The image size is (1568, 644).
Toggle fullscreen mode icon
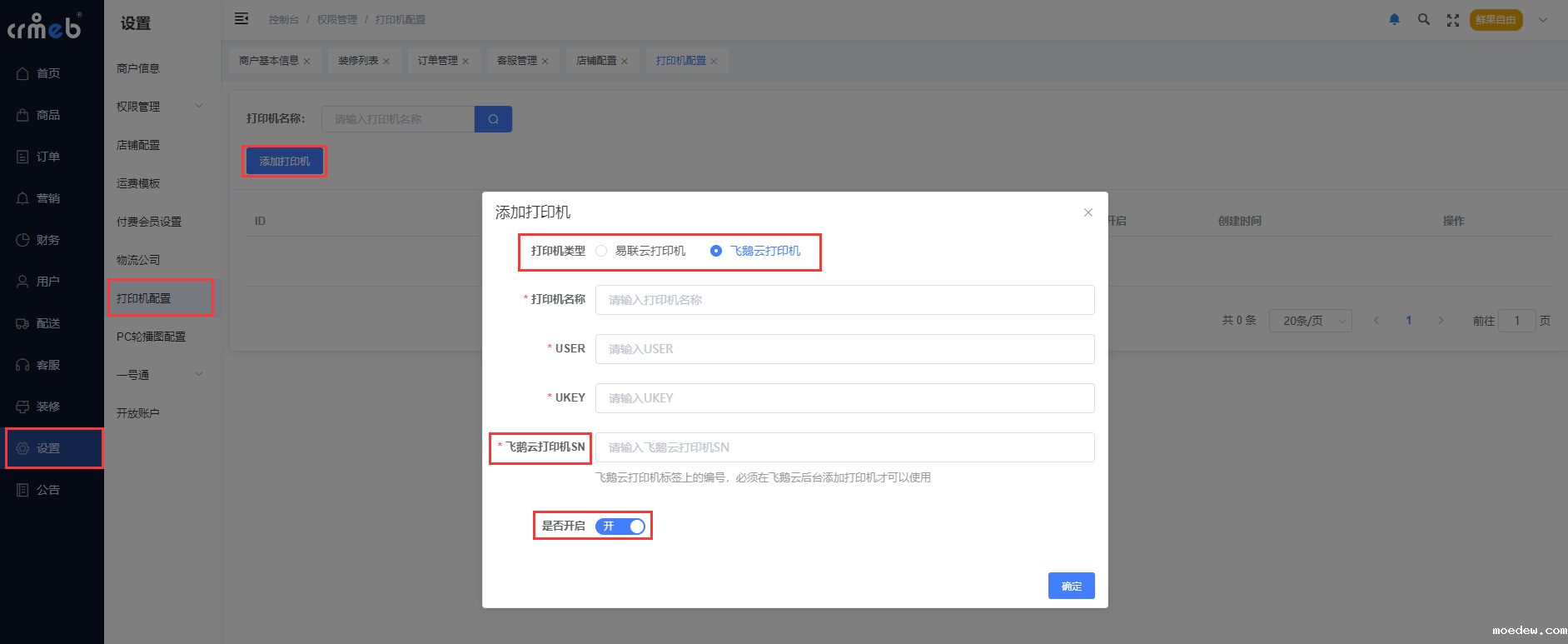(x=1453, y=20)
